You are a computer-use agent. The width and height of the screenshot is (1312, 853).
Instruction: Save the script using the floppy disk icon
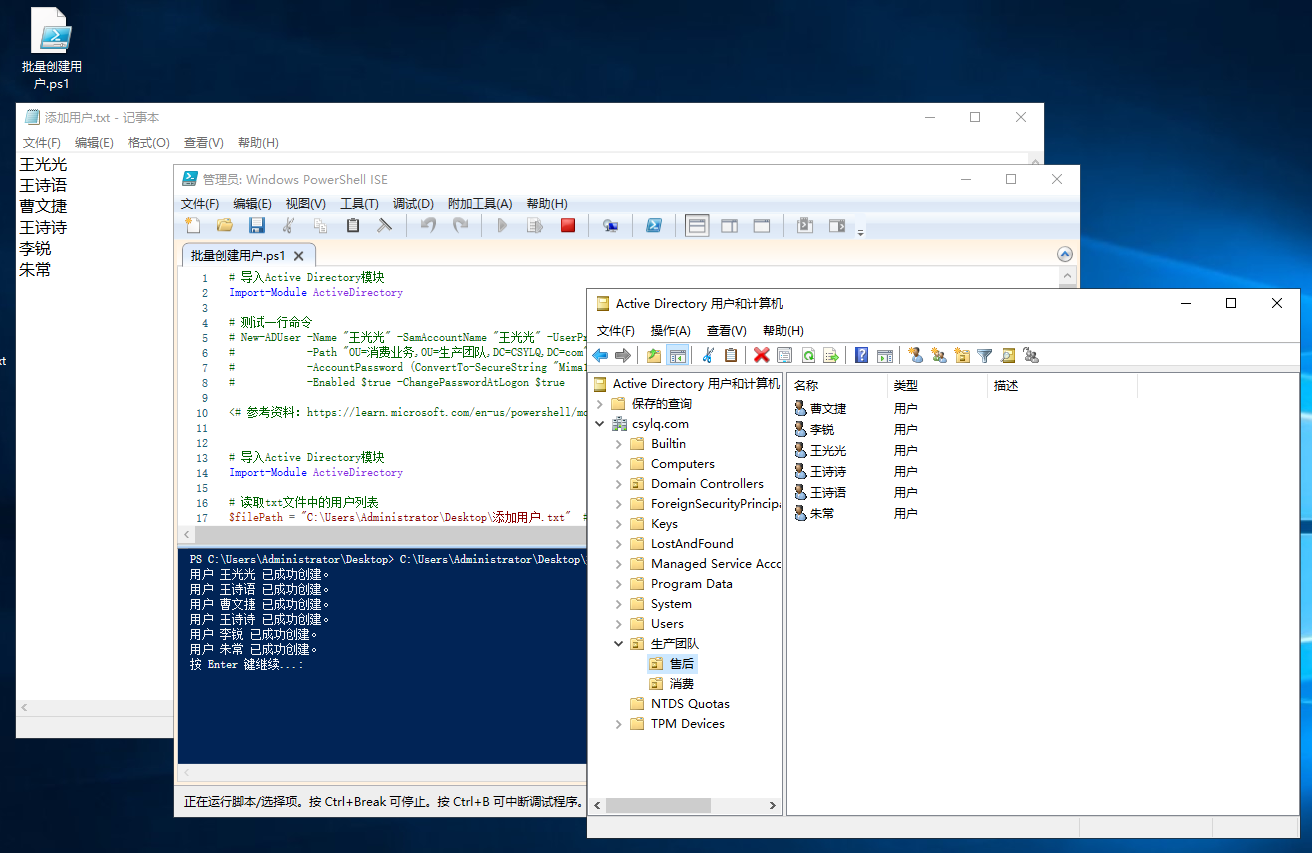(257, 226)
